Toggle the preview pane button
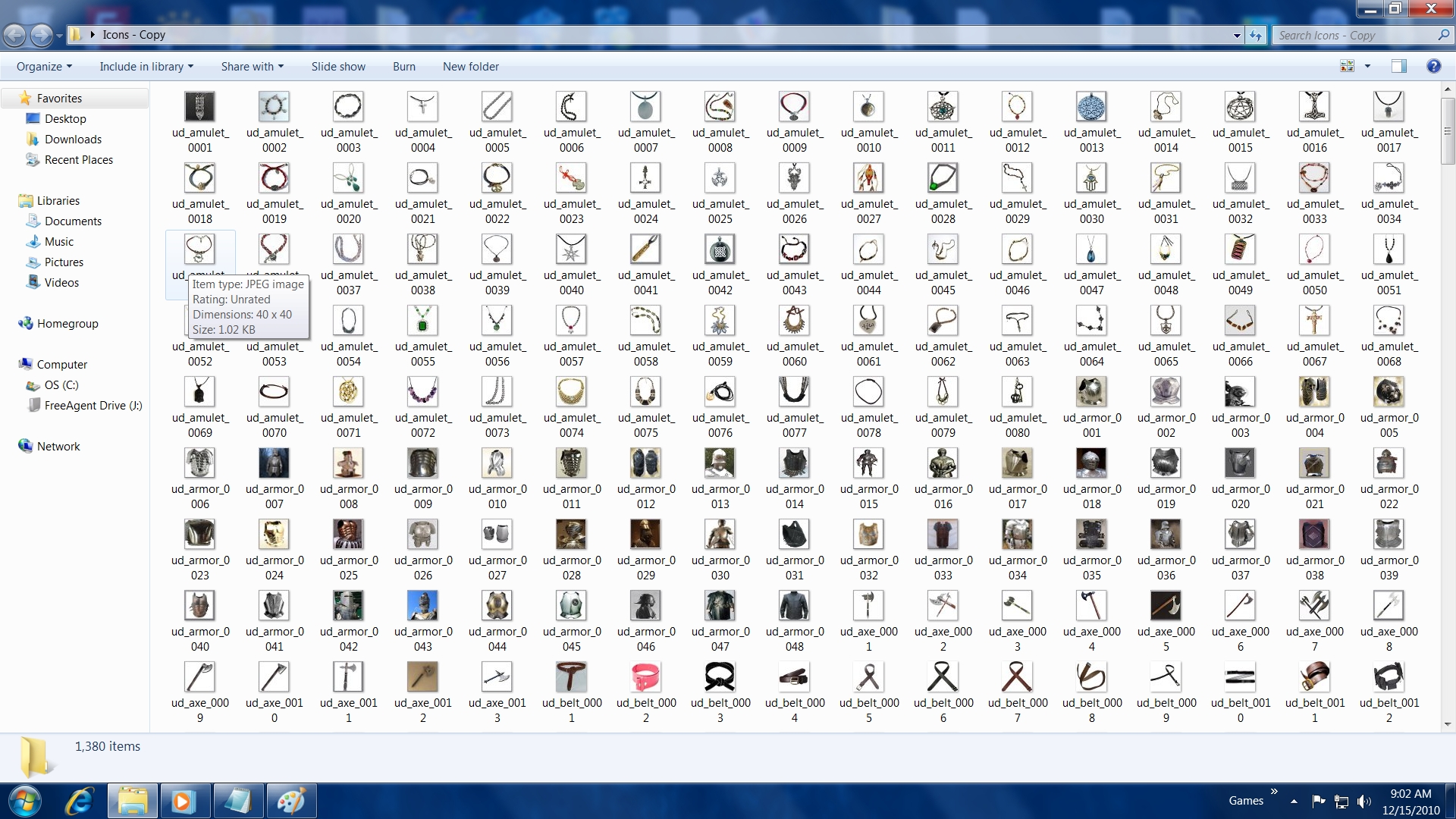1456x819 pixels. 1399,67
